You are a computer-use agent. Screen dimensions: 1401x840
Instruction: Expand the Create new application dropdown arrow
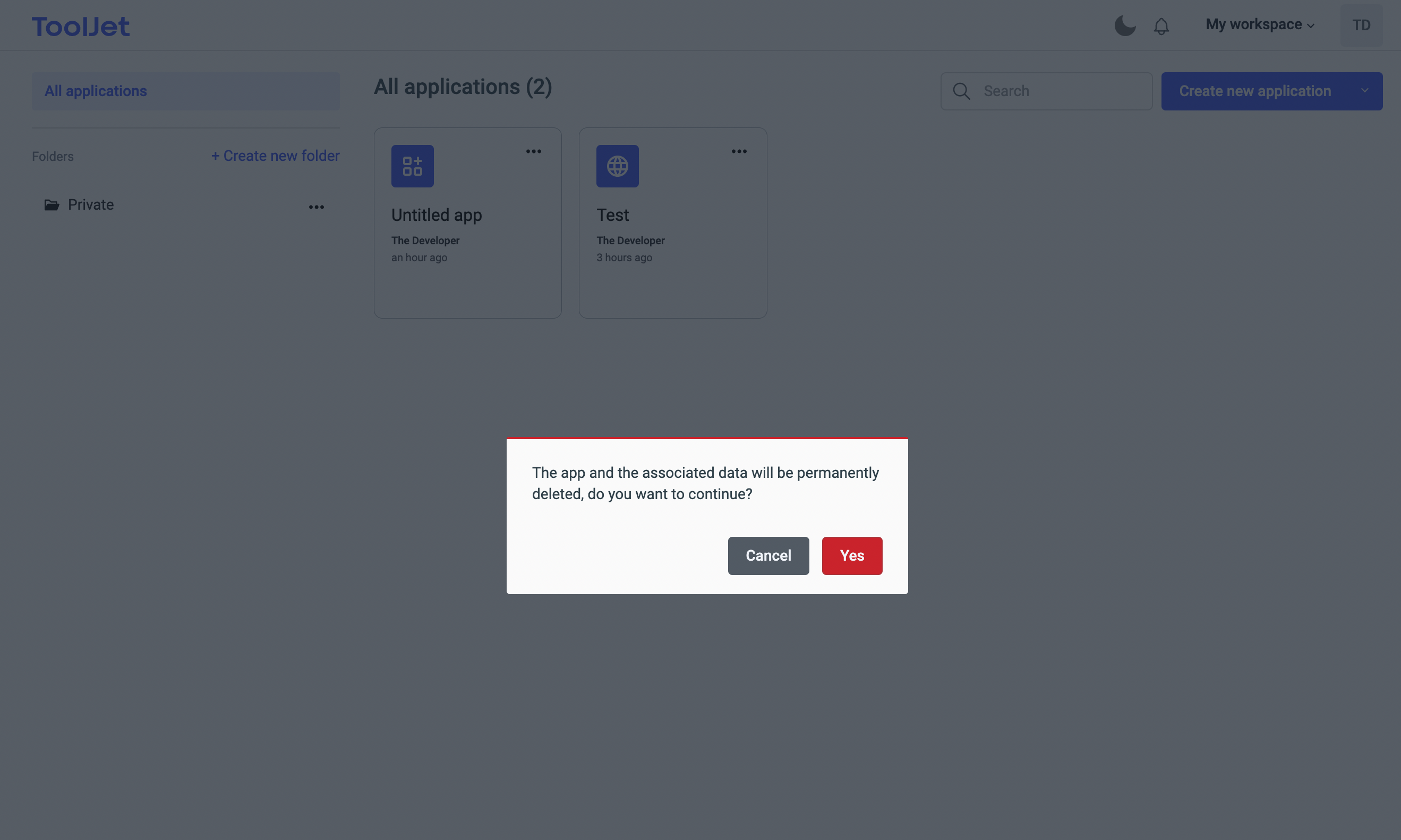point(1364,91)
